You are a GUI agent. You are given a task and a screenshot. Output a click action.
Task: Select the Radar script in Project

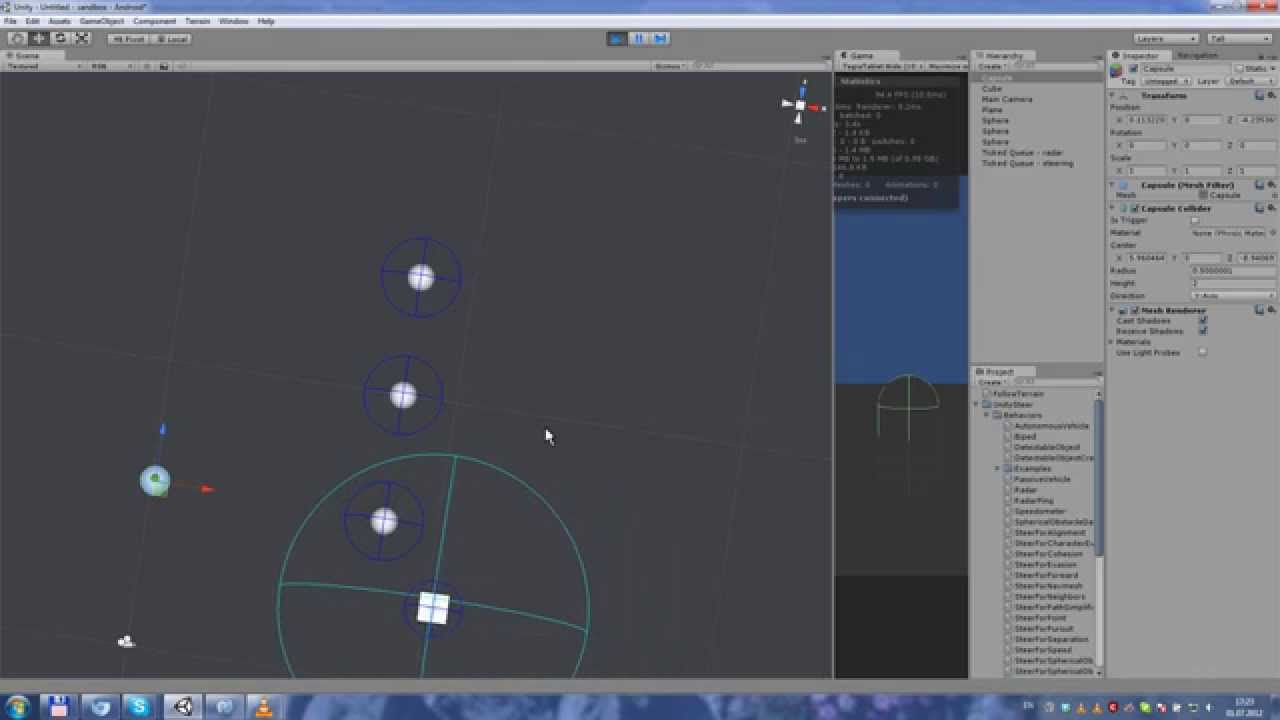1026,490
